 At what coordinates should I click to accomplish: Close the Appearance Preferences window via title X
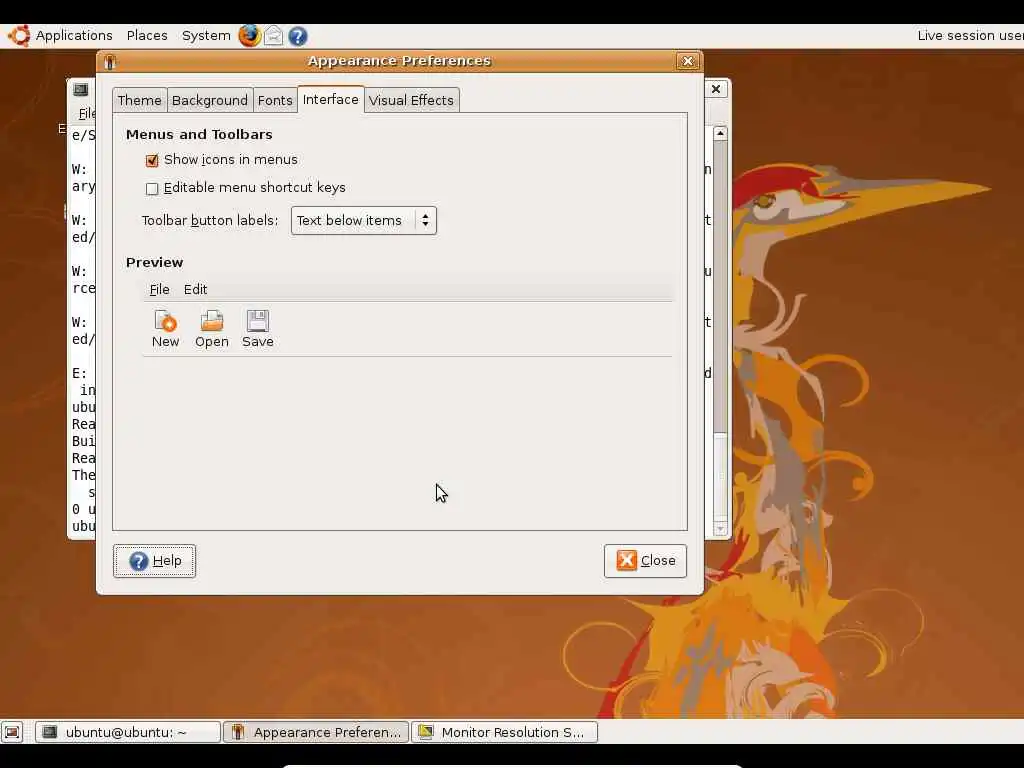(687, 61)
